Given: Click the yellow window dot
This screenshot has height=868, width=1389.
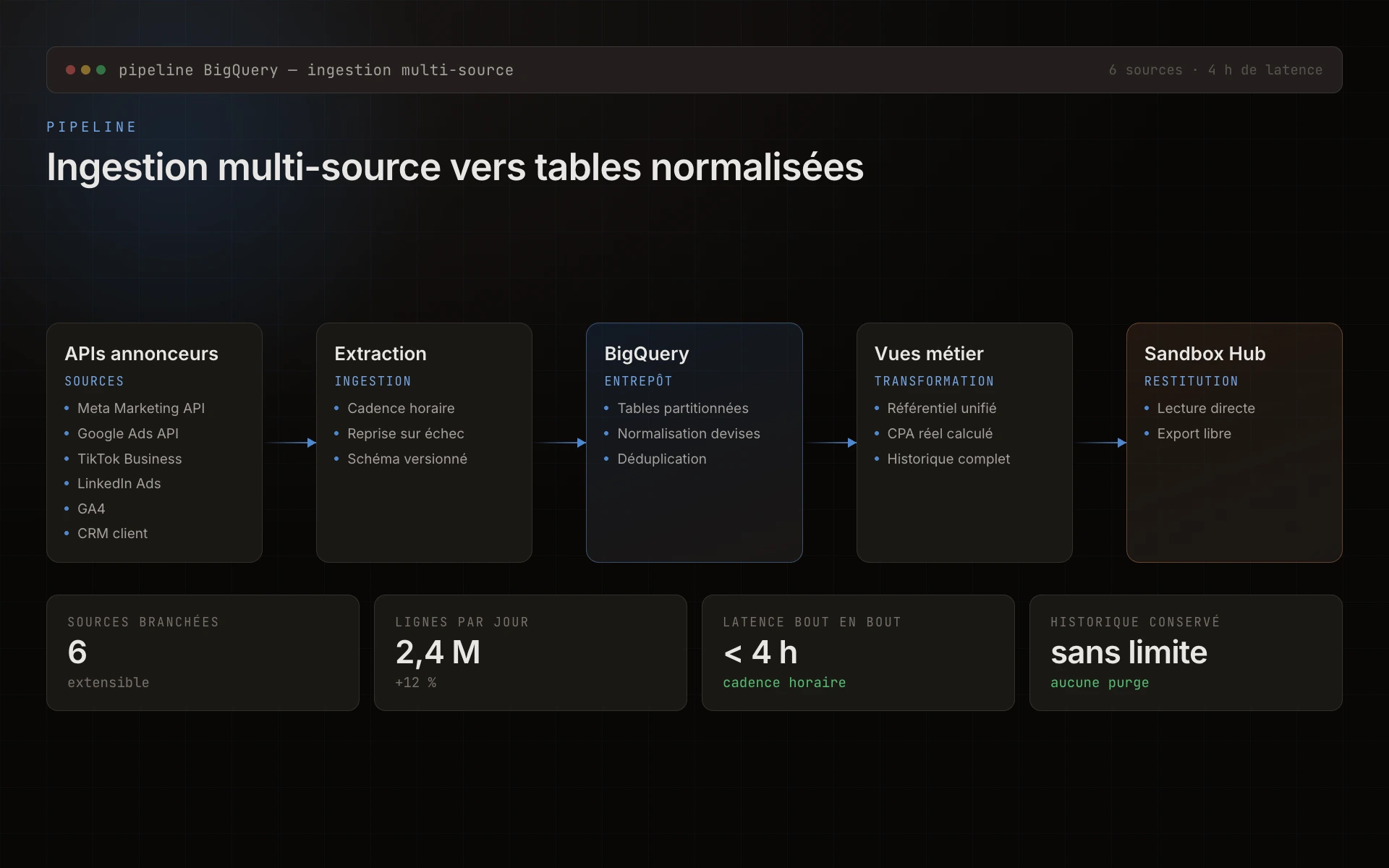Looking at the screenshot, I should (85, 70).
